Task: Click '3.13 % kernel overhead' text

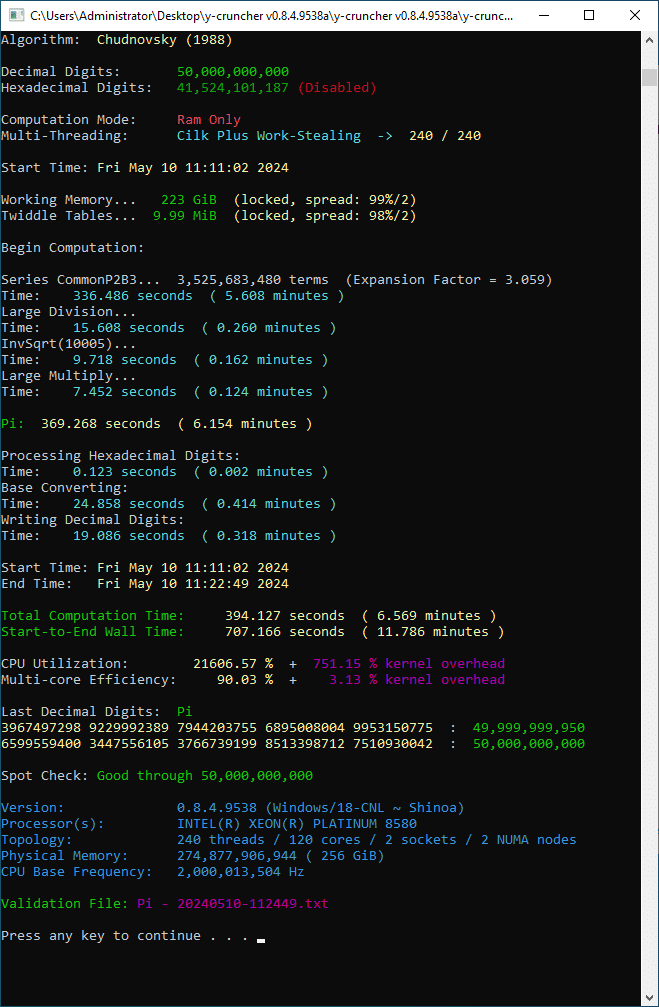Action: point(417,680)
